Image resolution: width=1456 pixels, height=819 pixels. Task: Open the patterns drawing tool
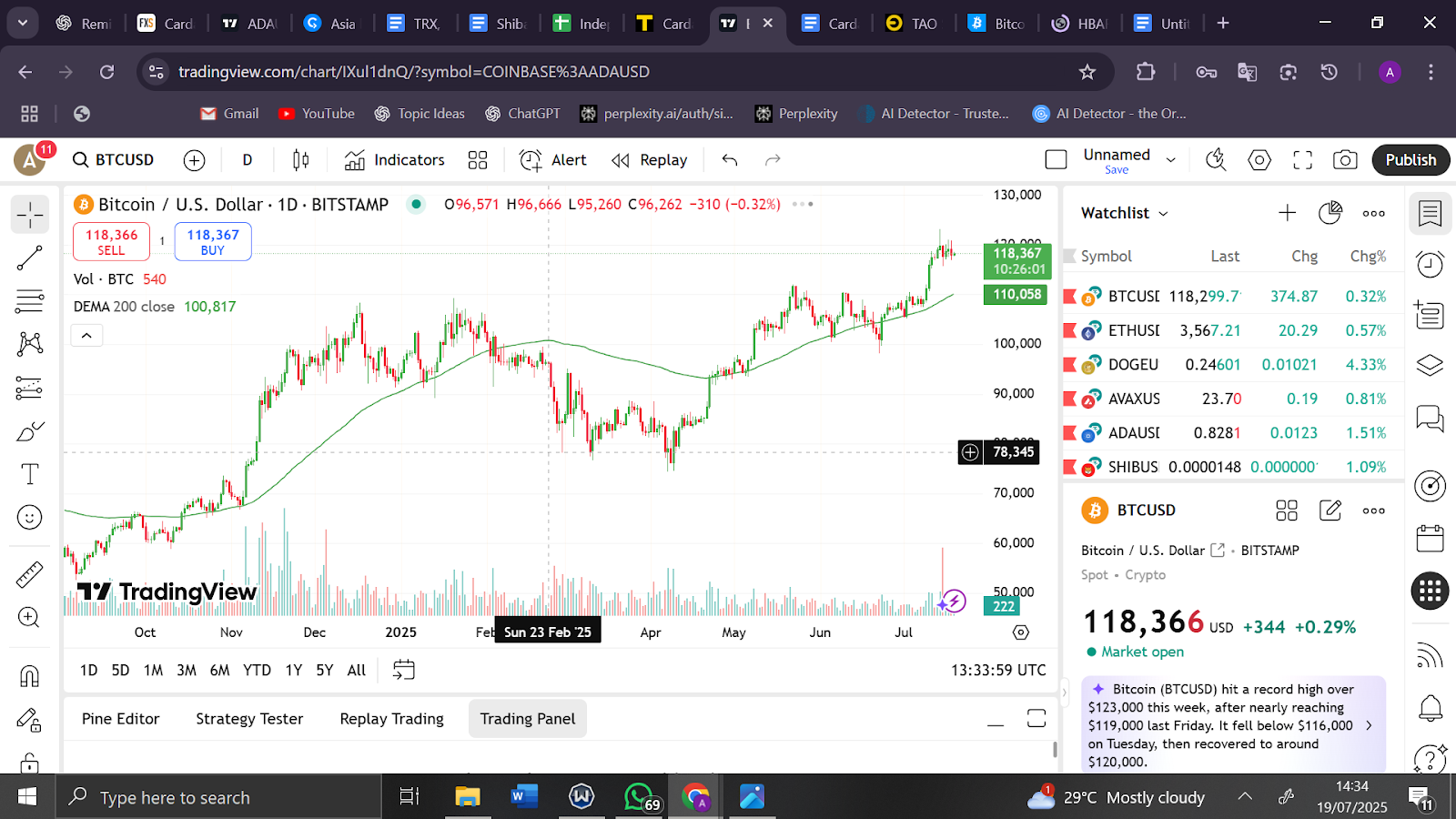pos(30,344)
